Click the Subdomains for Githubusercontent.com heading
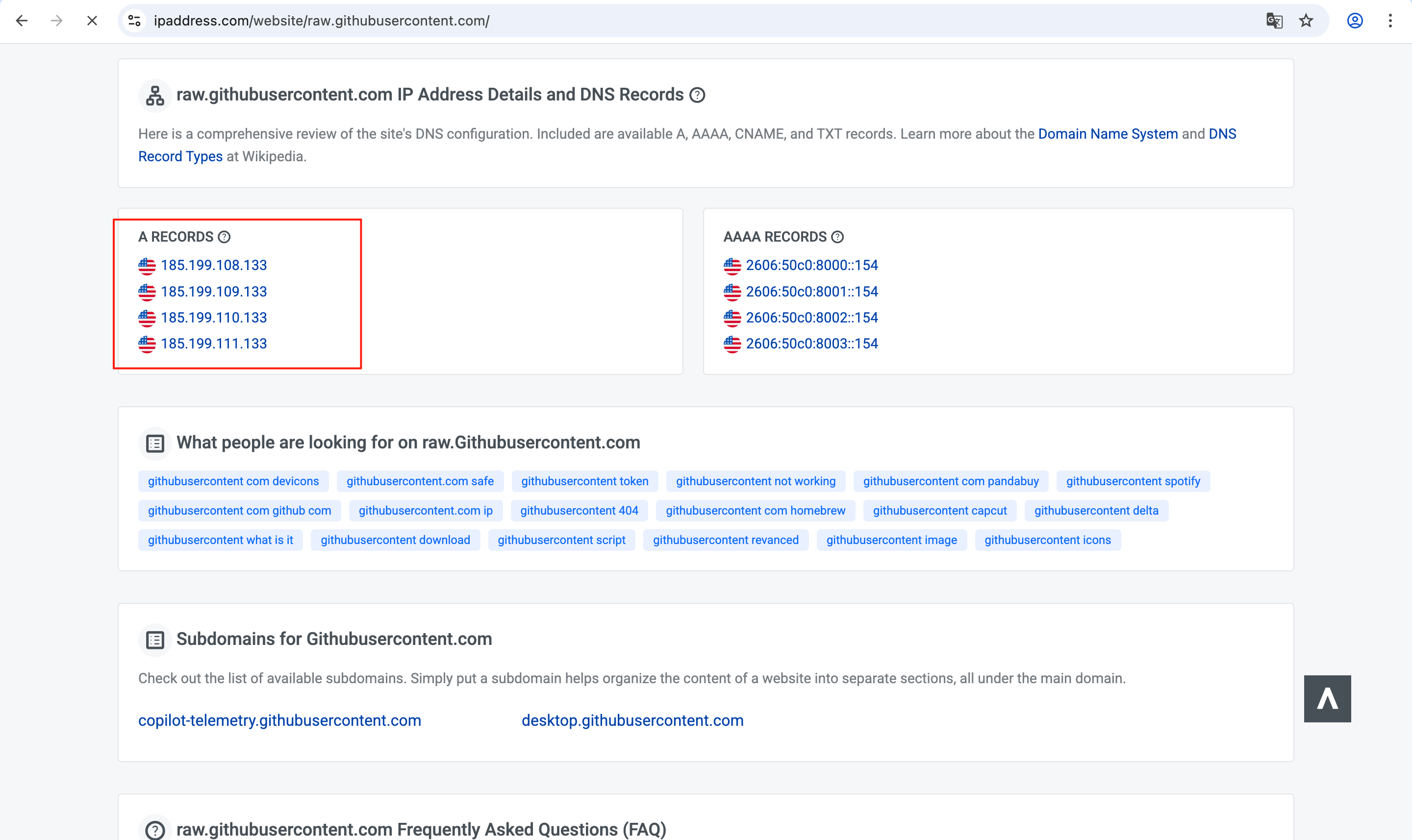Image resolution: width=1412 pixels, height=840 pixels. tap(334, 640)
